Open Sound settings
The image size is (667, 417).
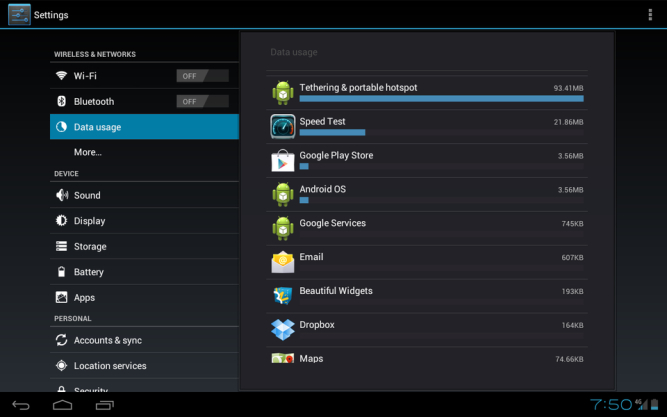click(x=144, y=195)
